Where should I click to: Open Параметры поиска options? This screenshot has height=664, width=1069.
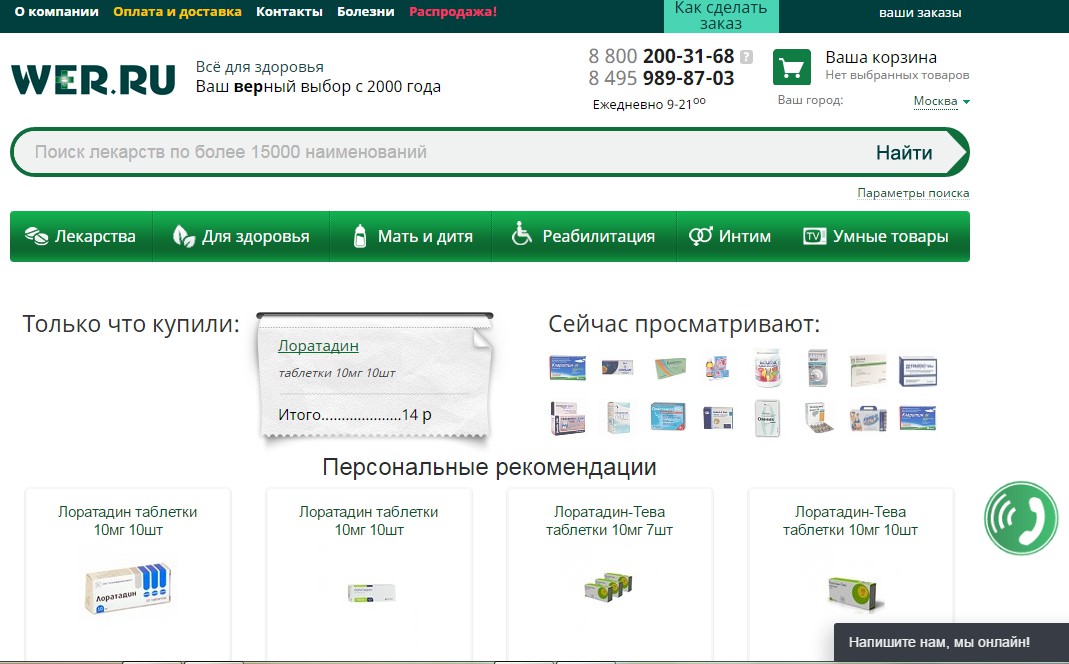tap(913, 193)
